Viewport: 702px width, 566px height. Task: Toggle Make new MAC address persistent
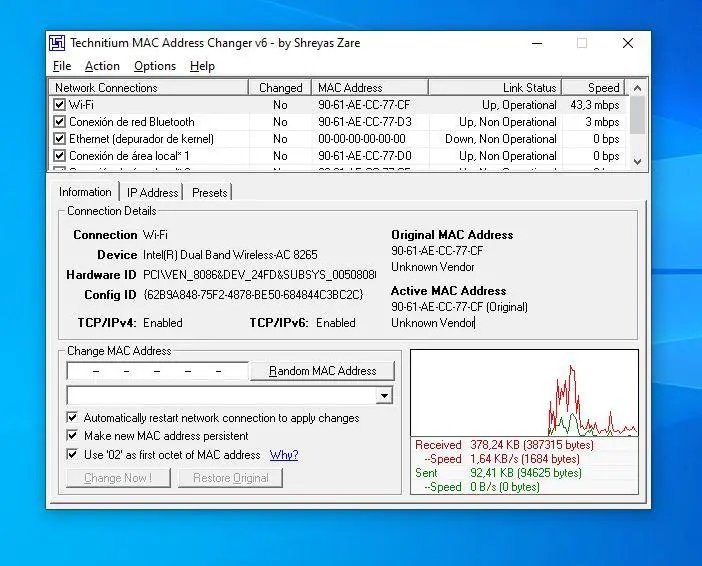(72, 436)
